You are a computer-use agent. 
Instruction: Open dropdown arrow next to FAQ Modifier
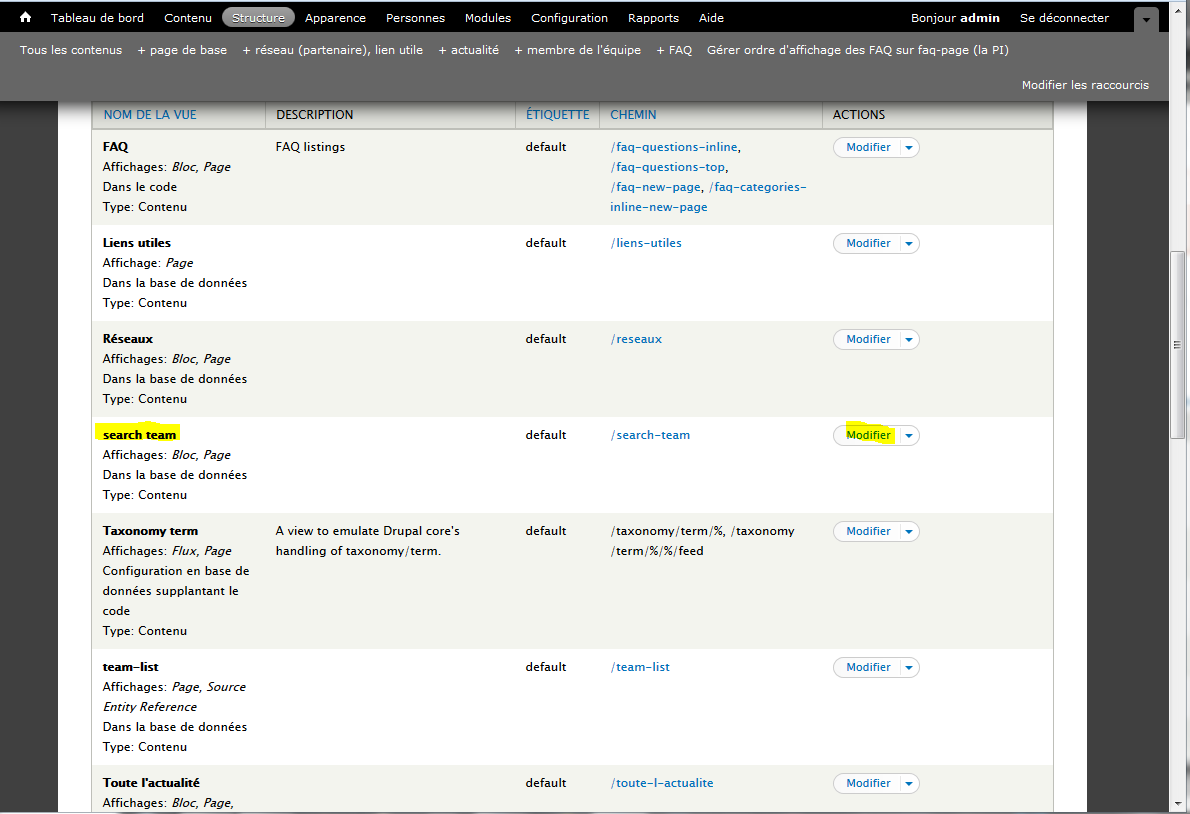pyautogui.click(x=908, y=148)
